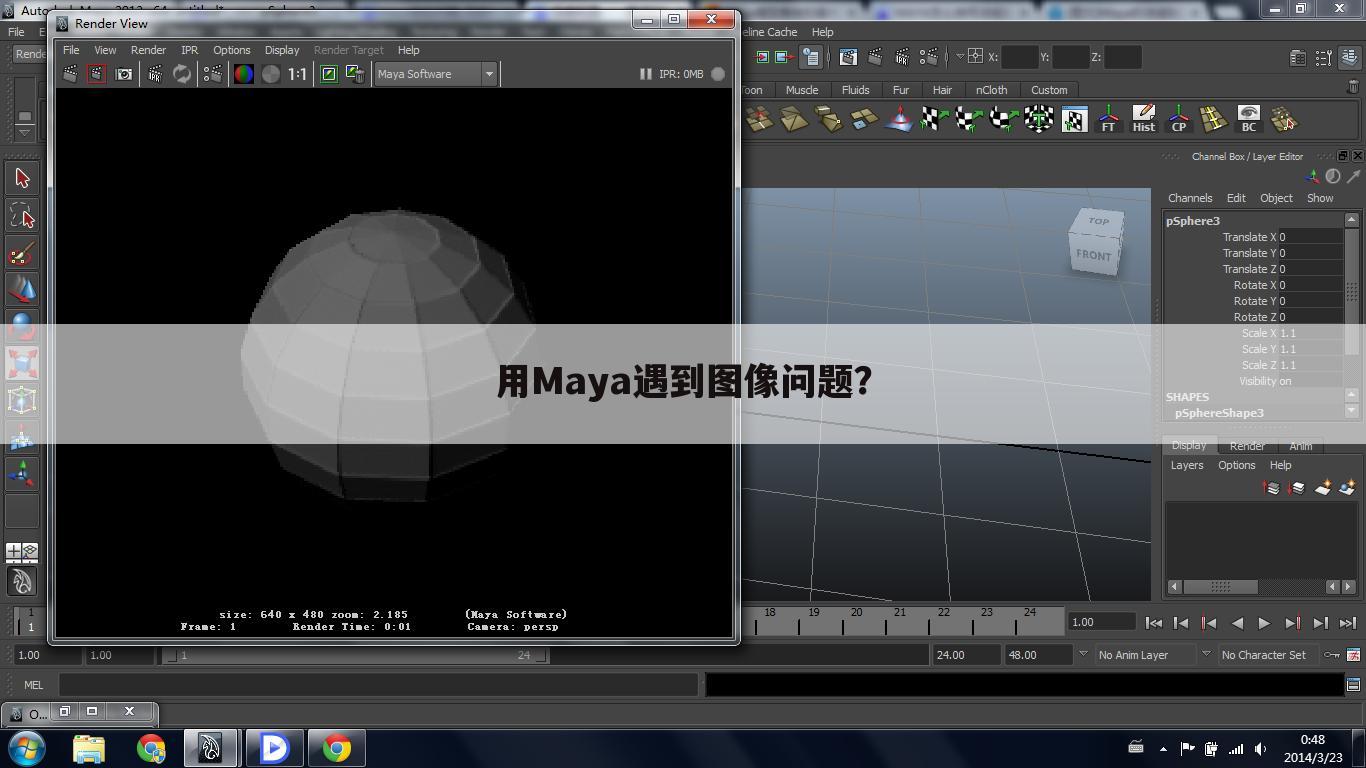The height and width of the screenshot is (768, 1366).
Task: Click the Visibility on value
Action: (x=1310, y=381)
